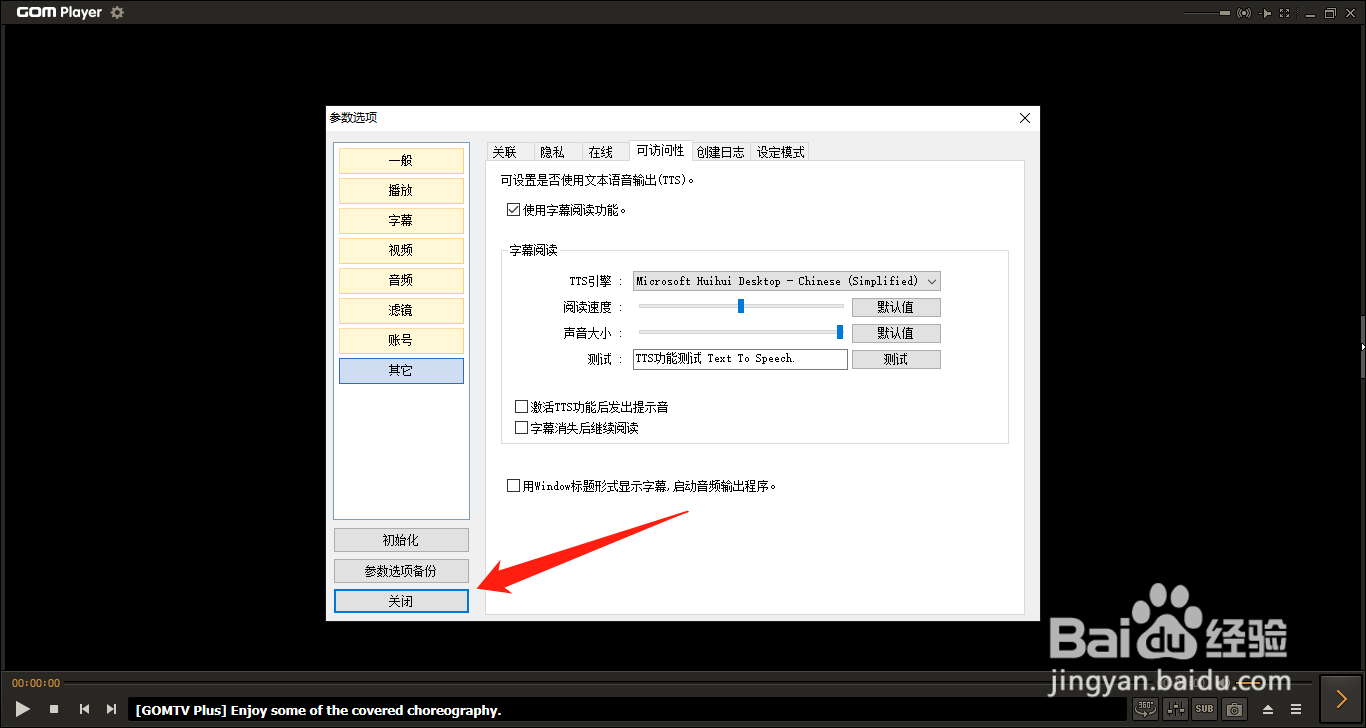Switch to 关联 tab

click(x=505, y=152)
